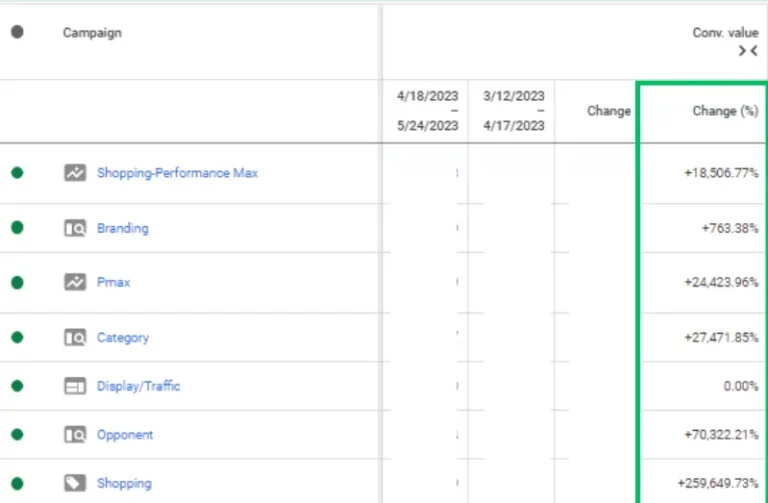Click the Pmax campaign type icon
Image resolution: width=768 pixels, height=503 pixels.
(x=75, y=283)
